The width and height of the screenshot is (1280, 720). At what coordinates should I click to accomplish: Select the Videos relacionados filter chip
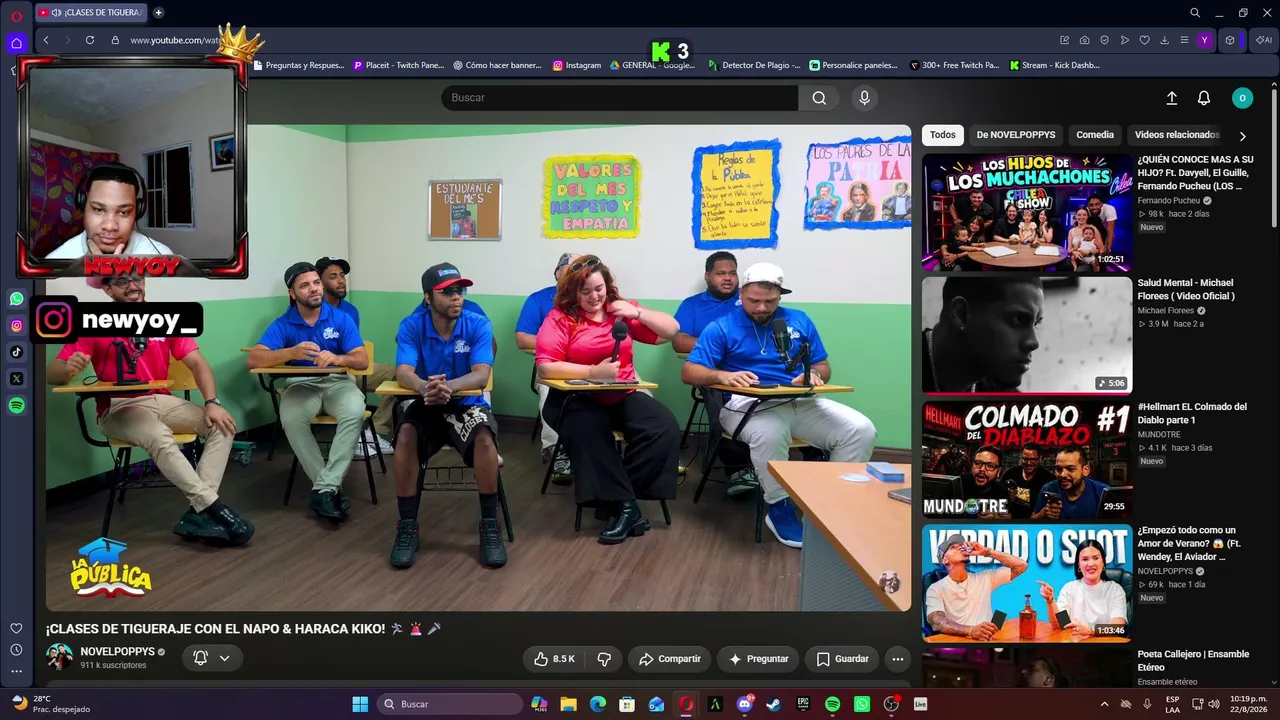click(1177, 135)
